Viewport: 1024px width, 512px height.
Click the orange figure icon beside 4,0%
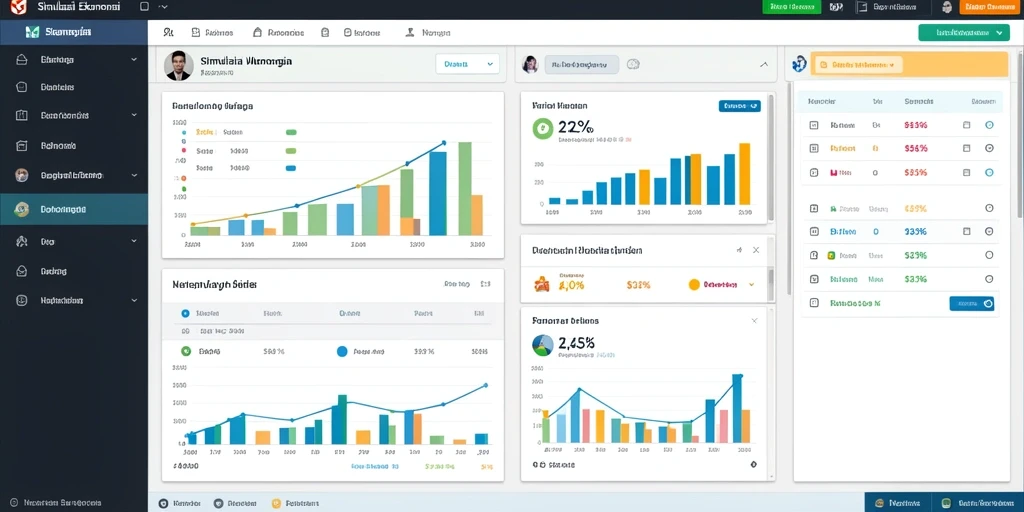pyautogui.click(x=541, y=285)
